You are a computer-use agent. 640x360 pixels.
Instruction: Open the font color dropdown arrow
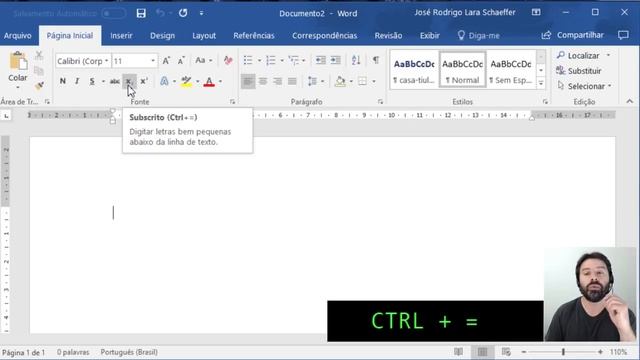pyautogui.click(x=220, y=82)
